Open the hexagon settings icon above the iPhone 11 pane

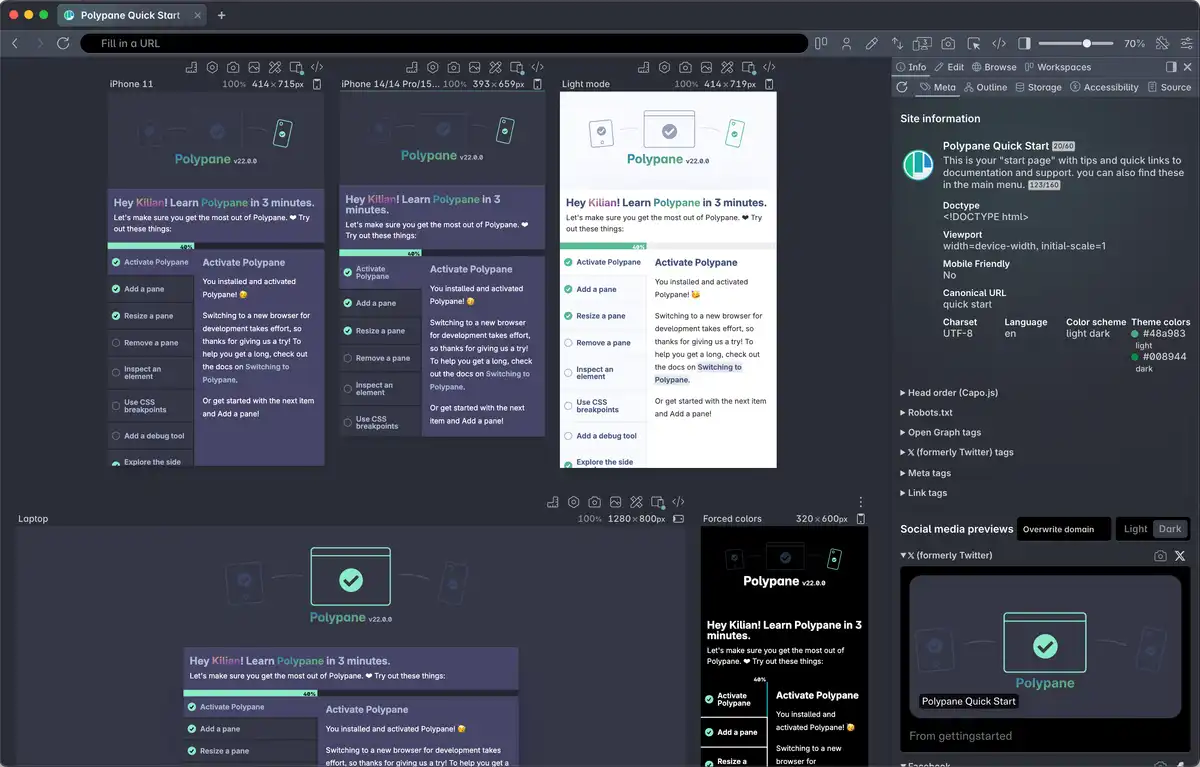tap(212, 67)
